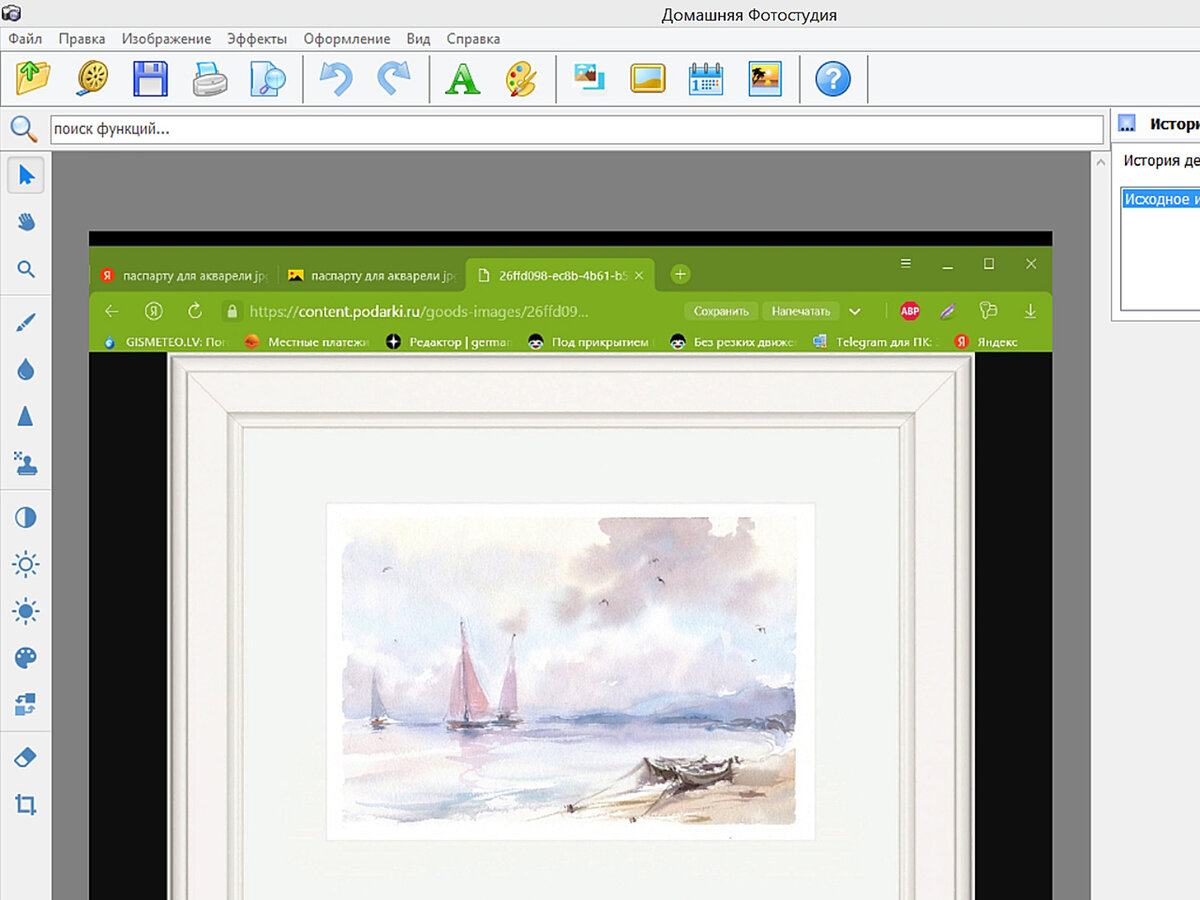The height and width of the screenshot is (900, 1200).
Task: Select the hand pan tool
Action: (26, 222)
